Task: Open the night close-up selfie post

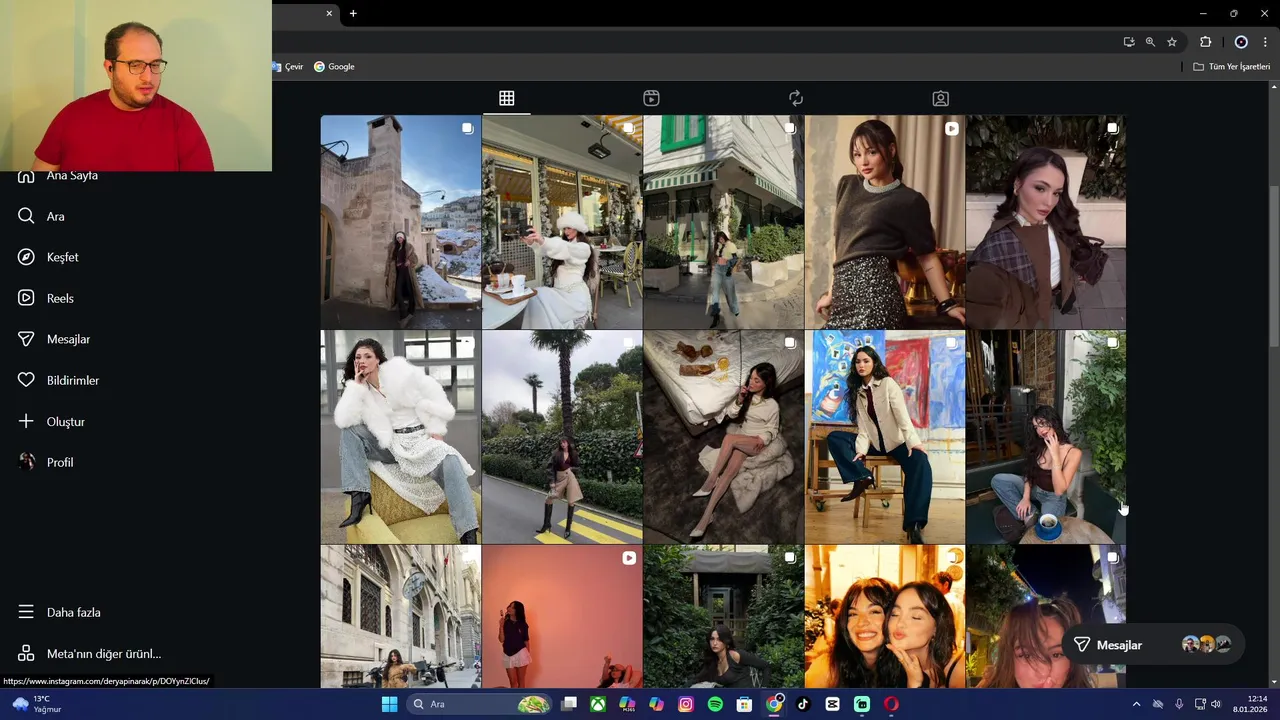Action: coord(1045,616)
